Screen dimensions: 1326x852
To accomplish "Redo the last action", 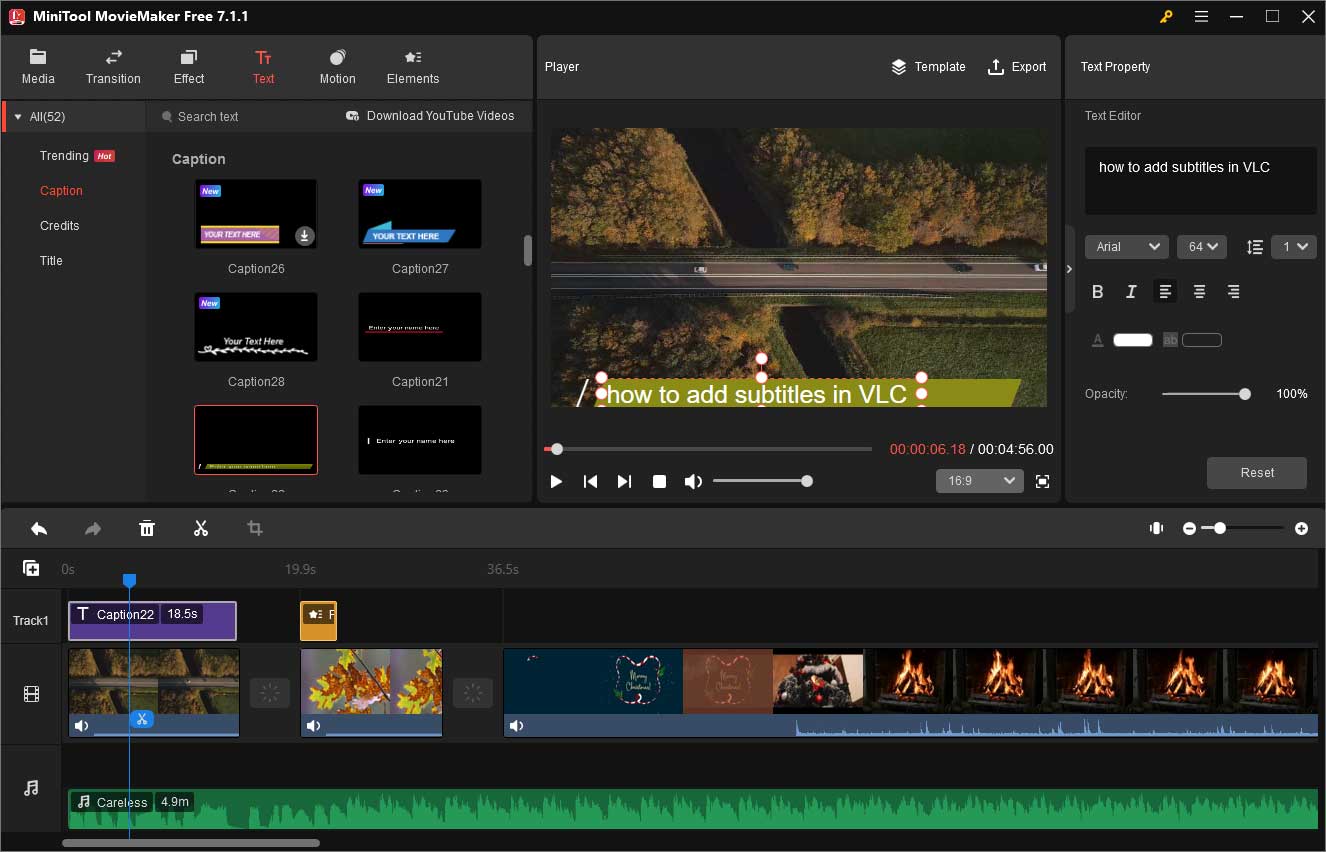I will click(x=93, y=528).
